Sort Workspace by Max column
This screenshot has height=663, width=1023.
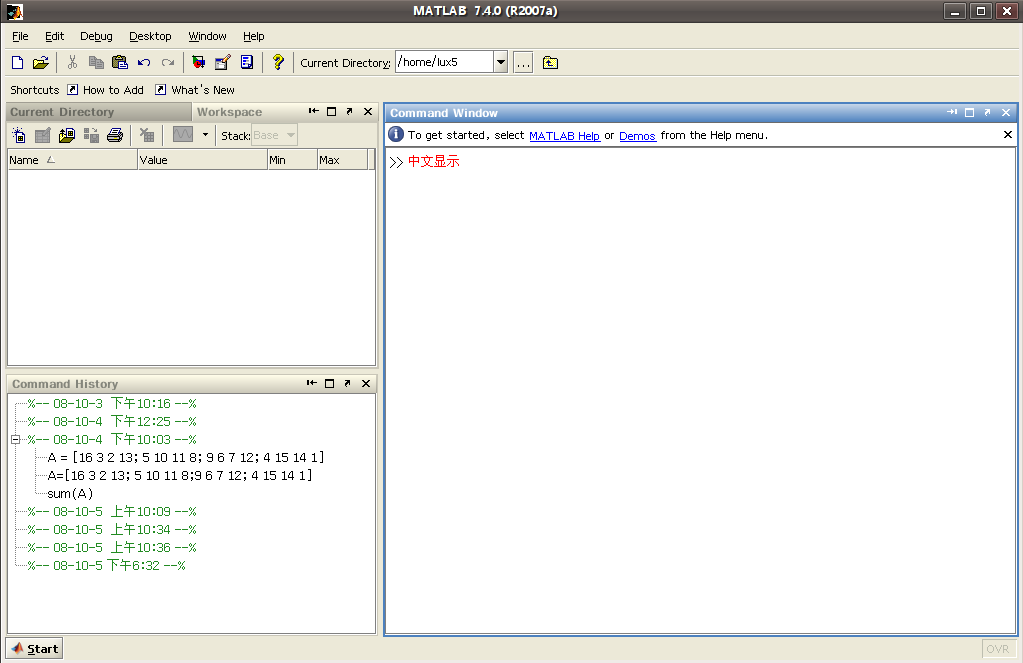coord(343,160)
